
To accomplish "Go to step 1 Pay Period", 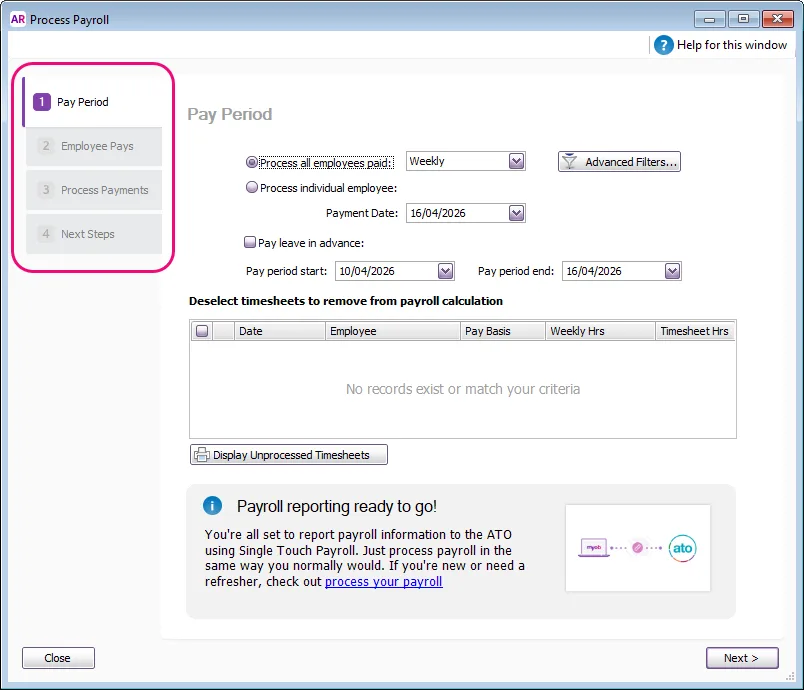I will 93,102.
